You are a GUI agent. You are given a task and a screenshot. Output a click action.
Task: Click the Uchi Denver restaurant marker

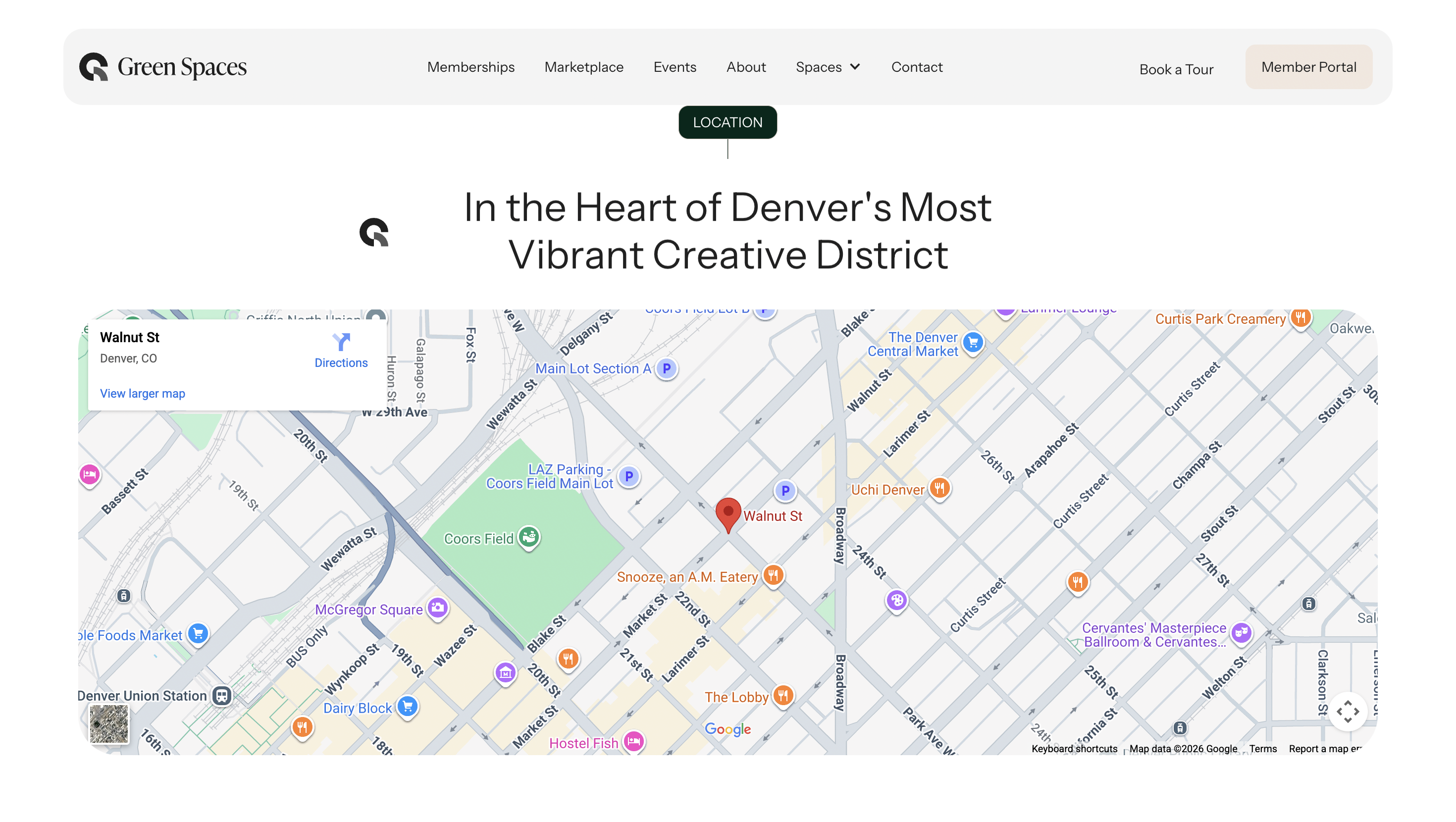[x=939, y=488]
